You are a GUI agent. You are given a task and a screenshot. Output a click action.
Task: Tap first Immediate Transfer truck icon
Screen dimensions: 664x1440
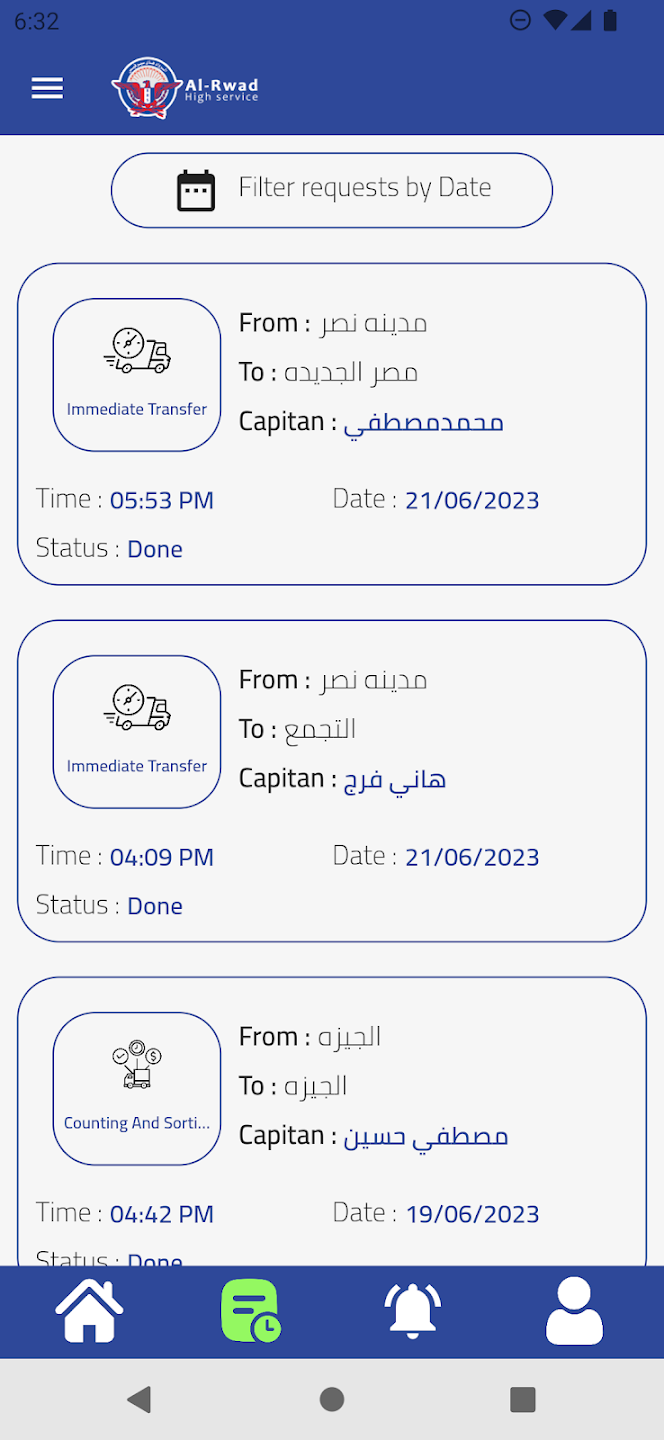pyautogui.click(x=137, y=353)
